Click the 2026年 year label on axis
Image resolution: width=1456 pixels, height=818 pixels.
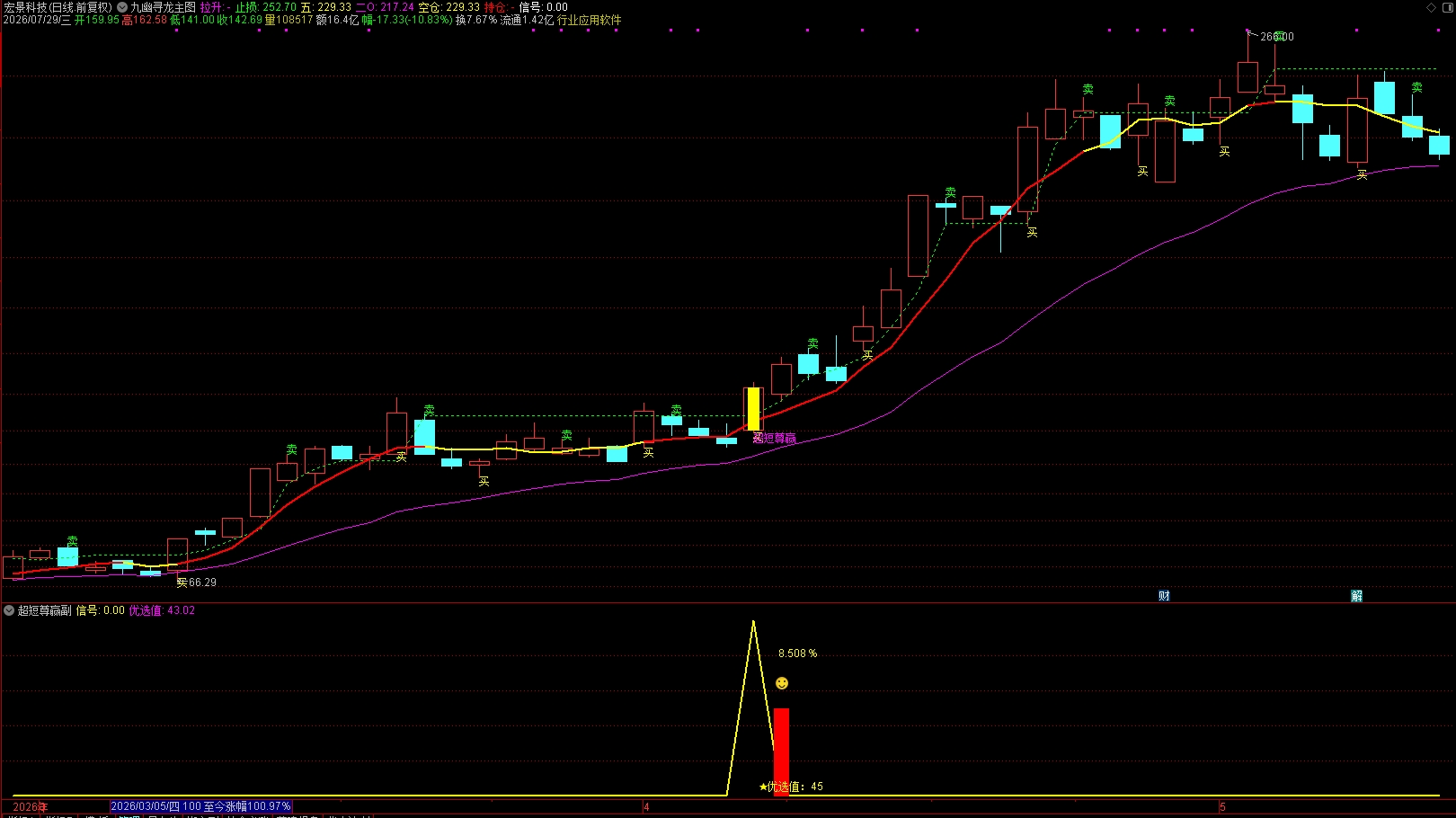(30, 807)
